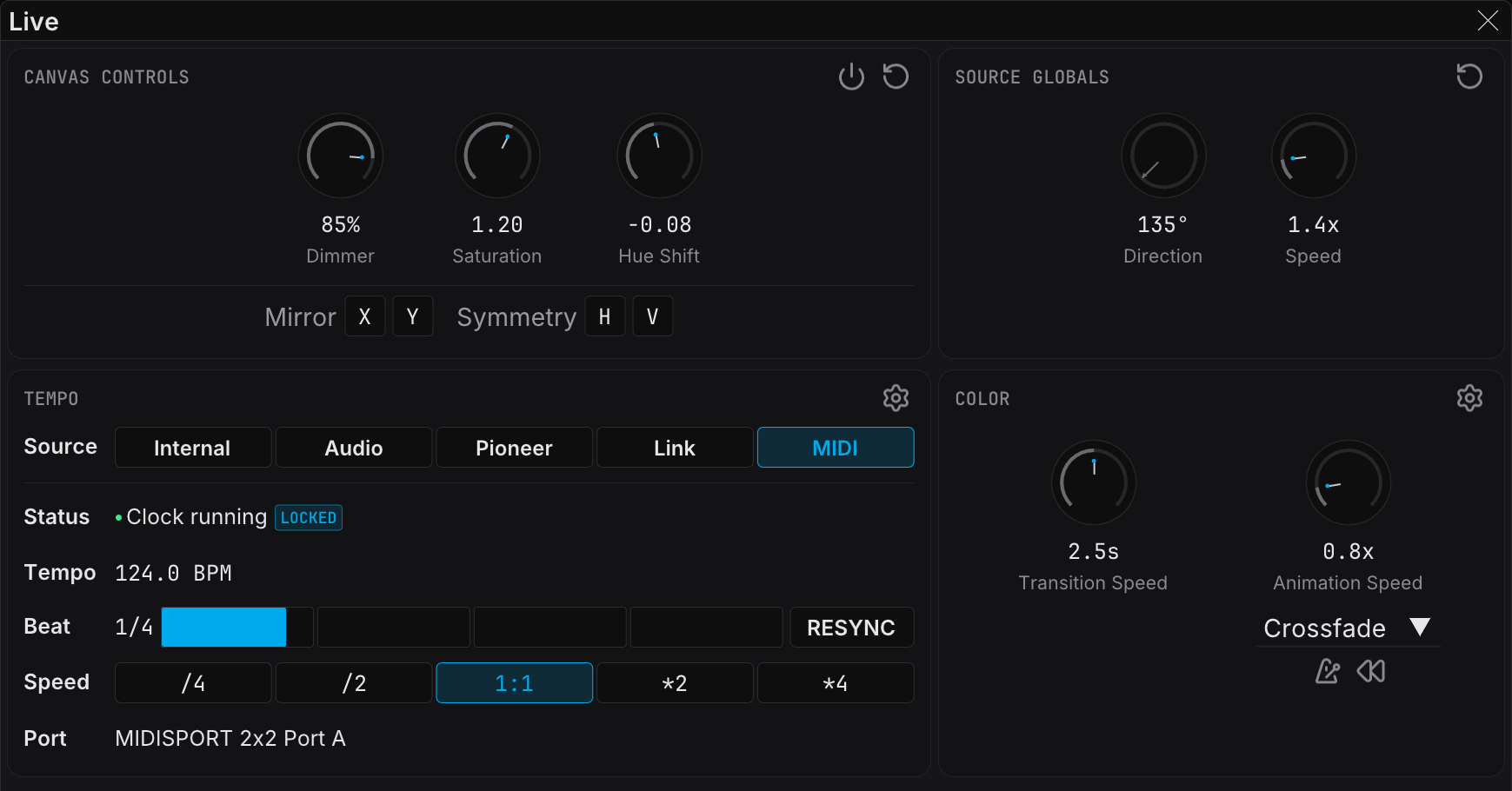Click the 0.8x Animation Speed value

(1349, 552)
